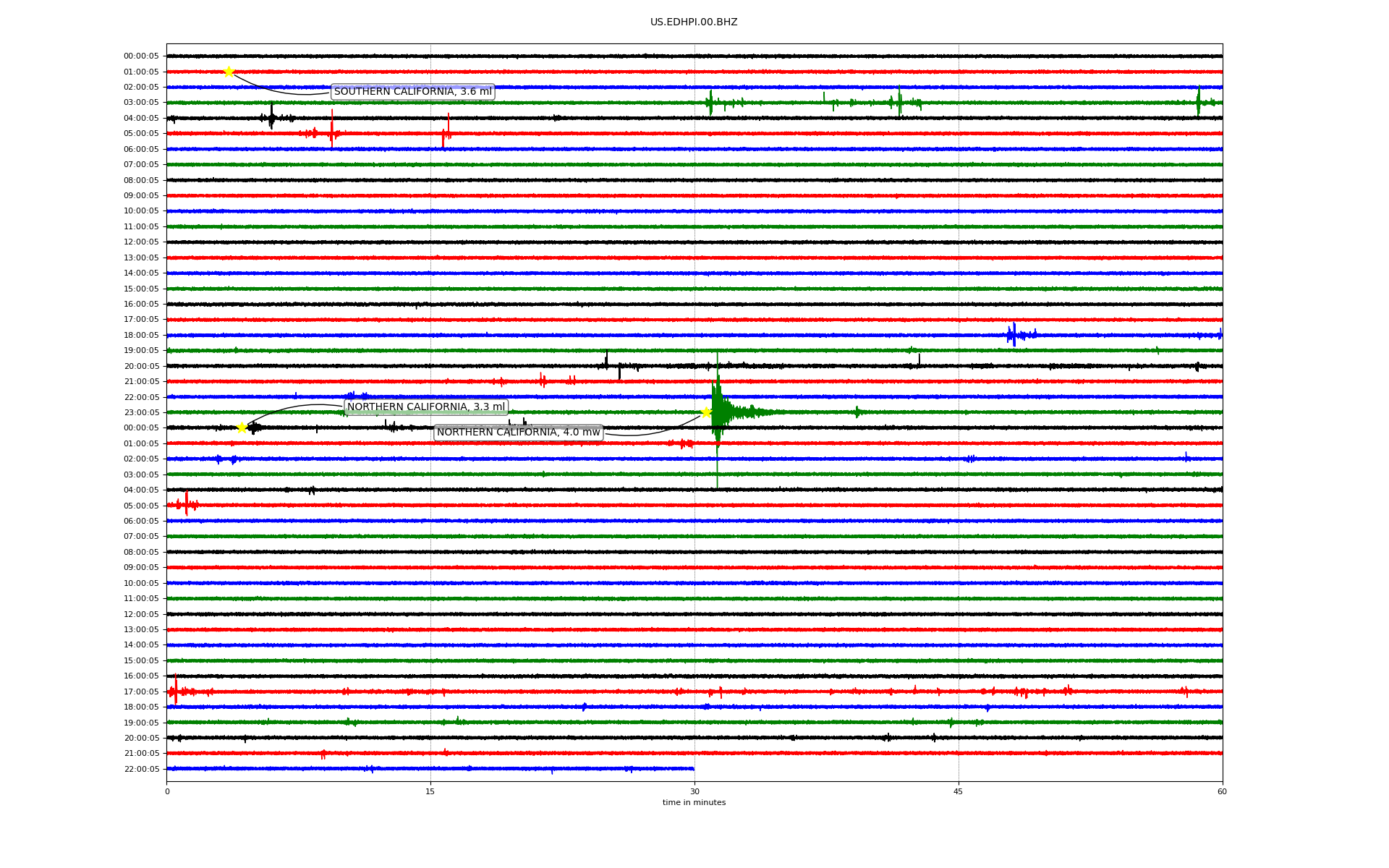Click the NORTHERN CALIFORNIA, 4.0 mw label
Viewport: 1389px width, 868px height.
[x=518, y=433]
